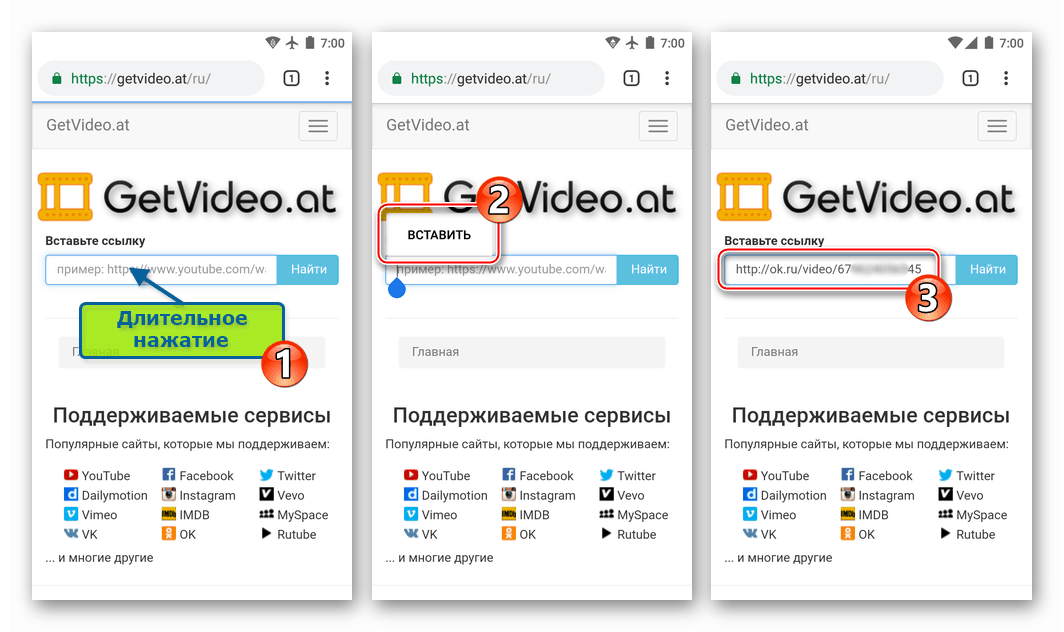Click Найти button next to ok.ru link

tap(987, 269)
